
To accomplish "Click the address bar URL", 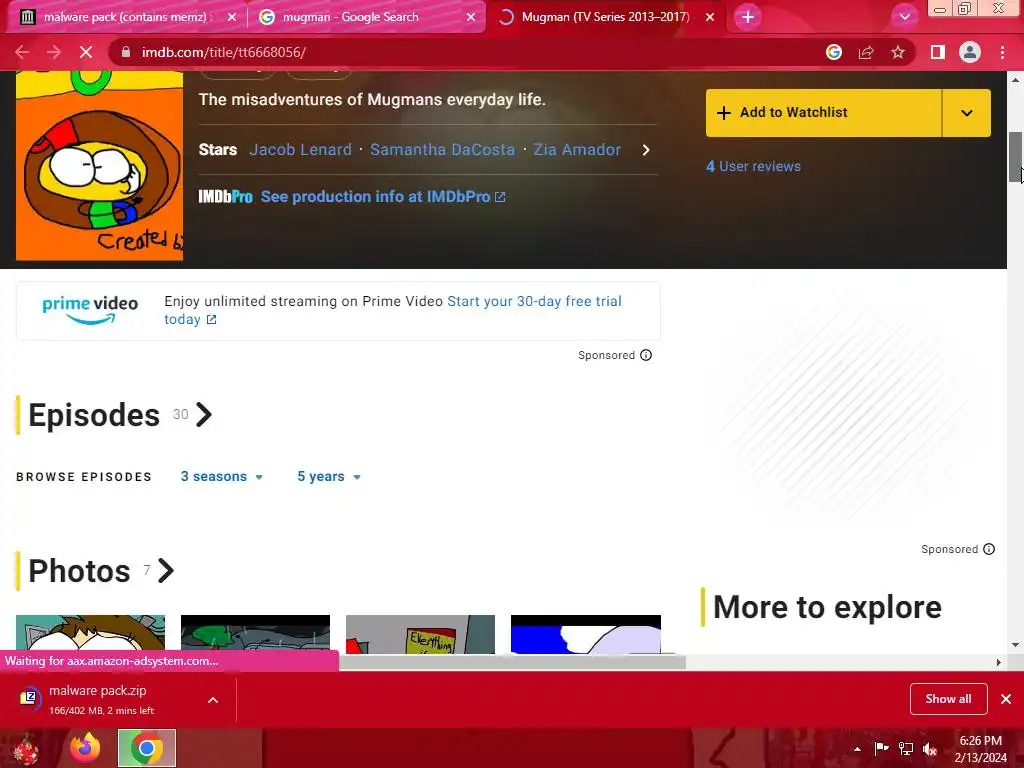I will pyautogui.click(x=223, y=52).
